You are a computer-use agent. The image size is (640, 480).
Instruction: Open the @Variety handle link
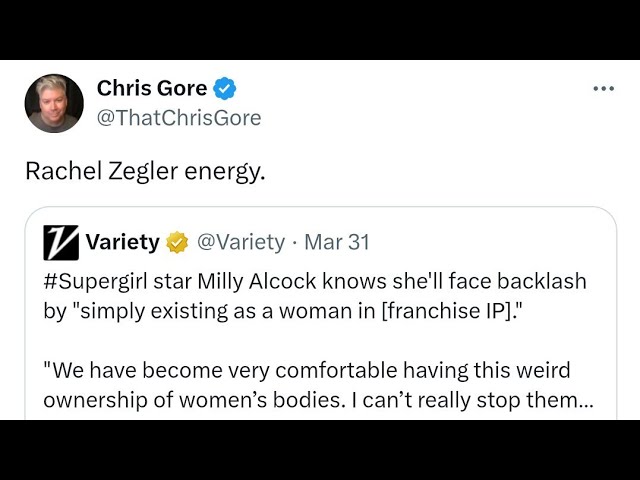(x=241, y=242)
